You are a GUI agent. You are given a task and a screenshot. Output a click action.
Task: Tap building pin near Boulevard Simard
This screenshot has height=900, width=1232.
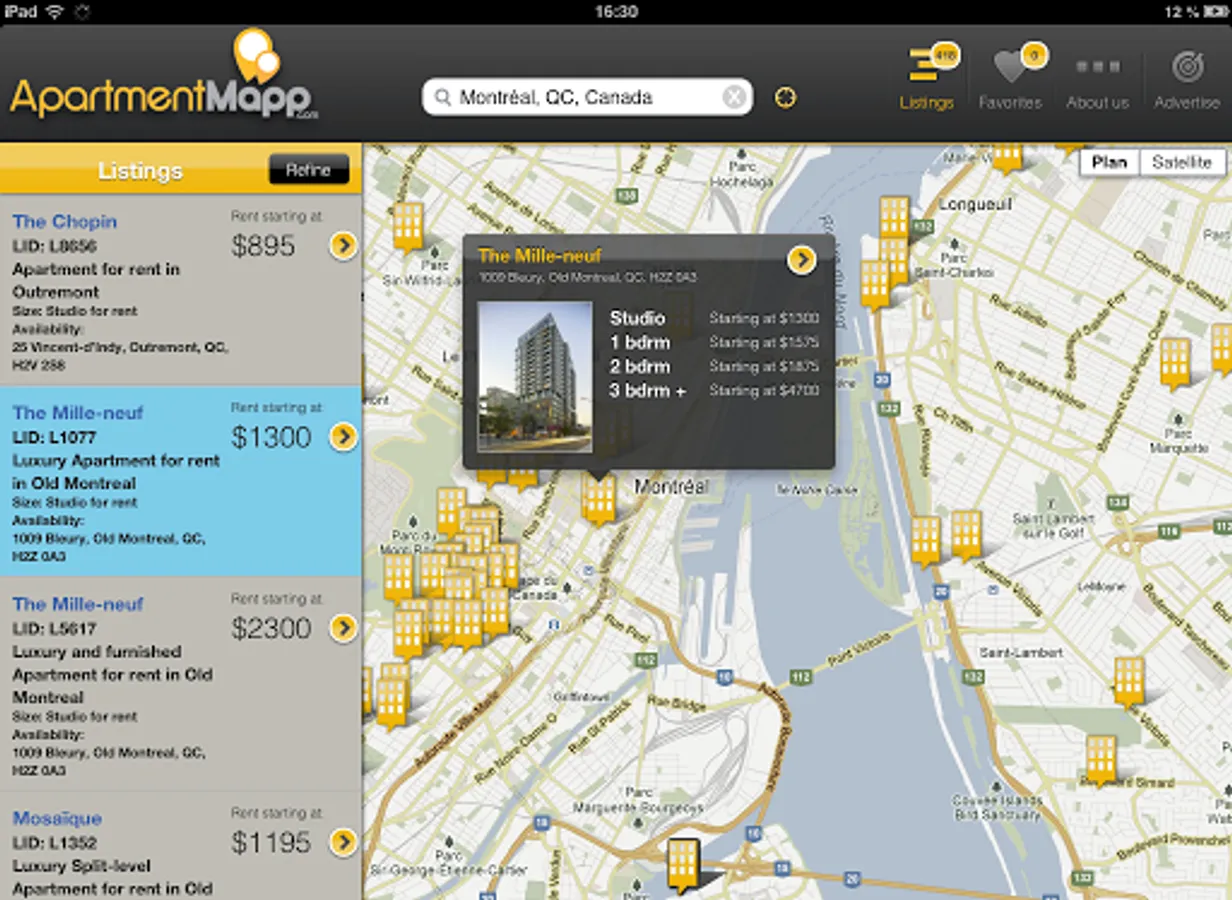tap(1101, 760)
